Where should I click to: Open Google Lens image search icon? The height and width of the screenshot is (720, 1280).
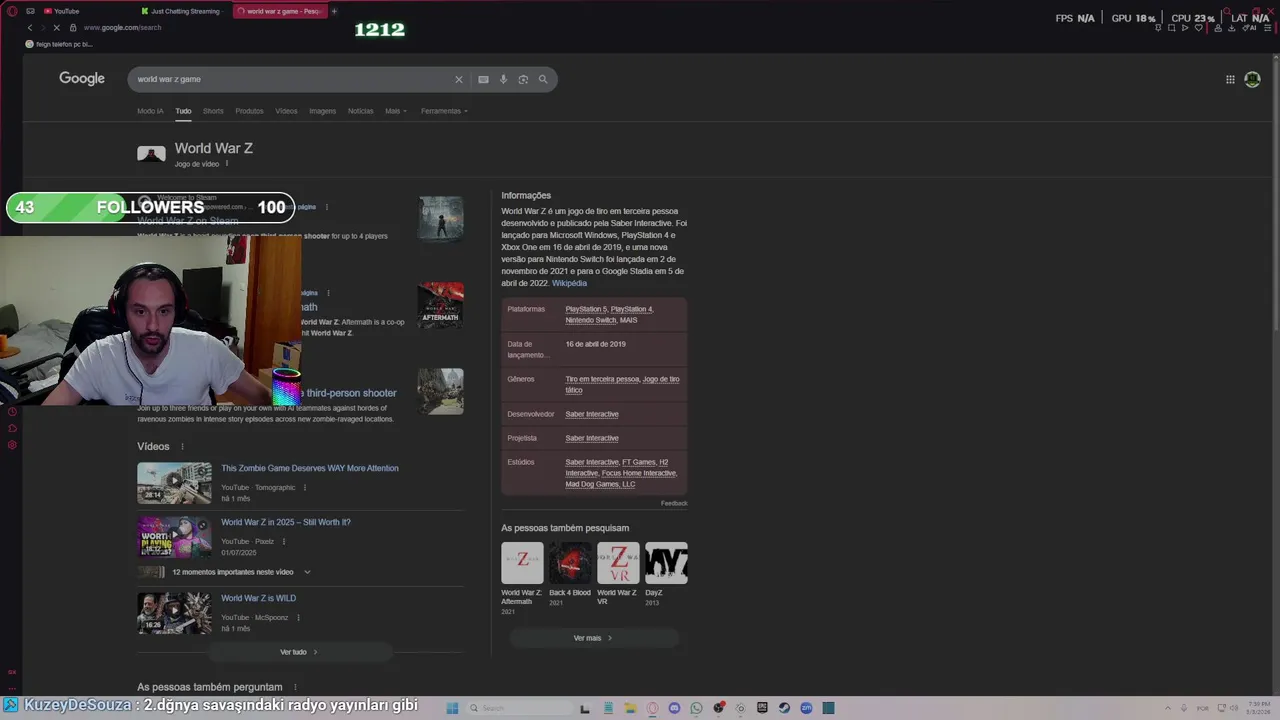(523, 79)
